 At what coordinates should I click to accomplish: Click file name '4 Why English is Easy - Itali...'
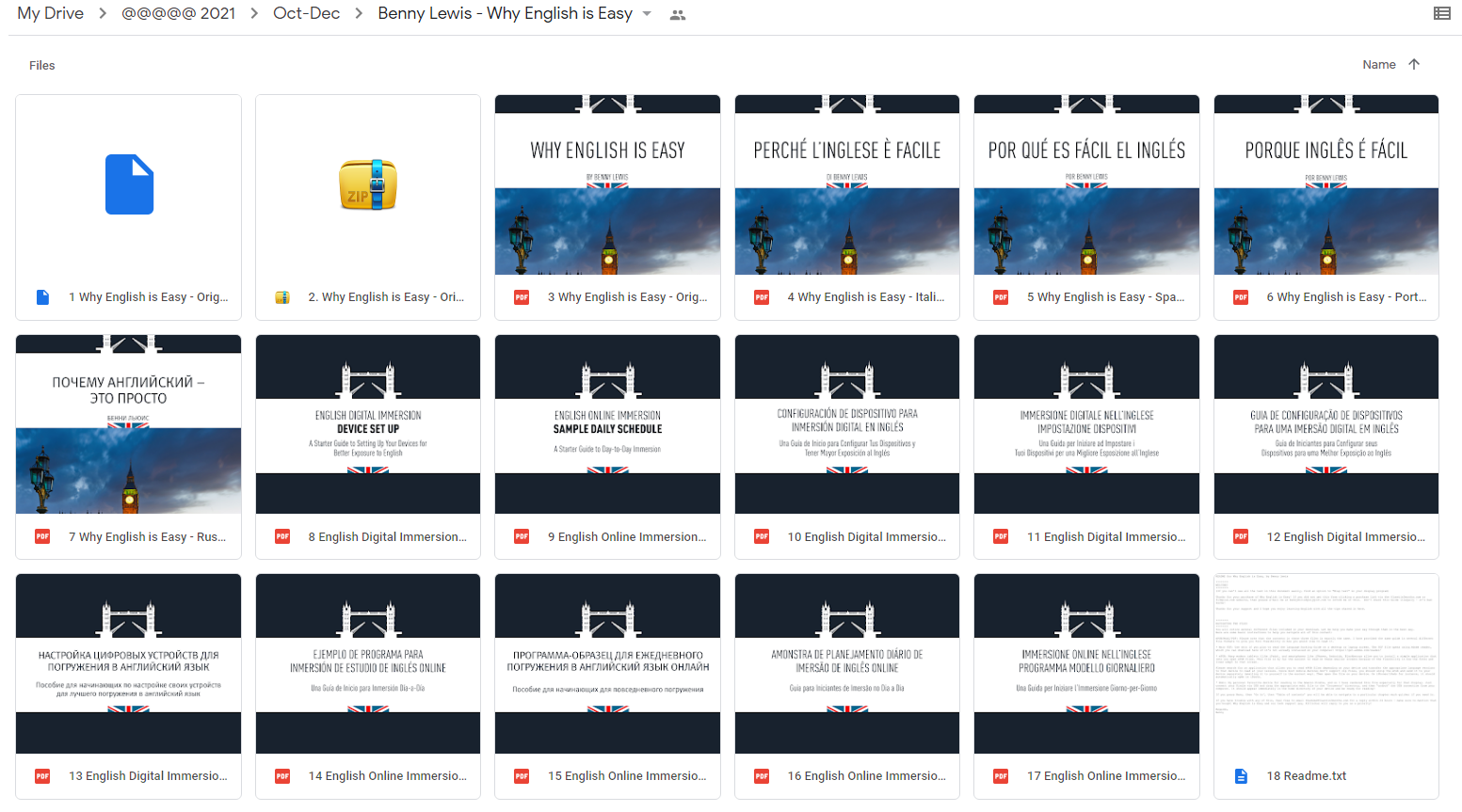pos(866,297)
